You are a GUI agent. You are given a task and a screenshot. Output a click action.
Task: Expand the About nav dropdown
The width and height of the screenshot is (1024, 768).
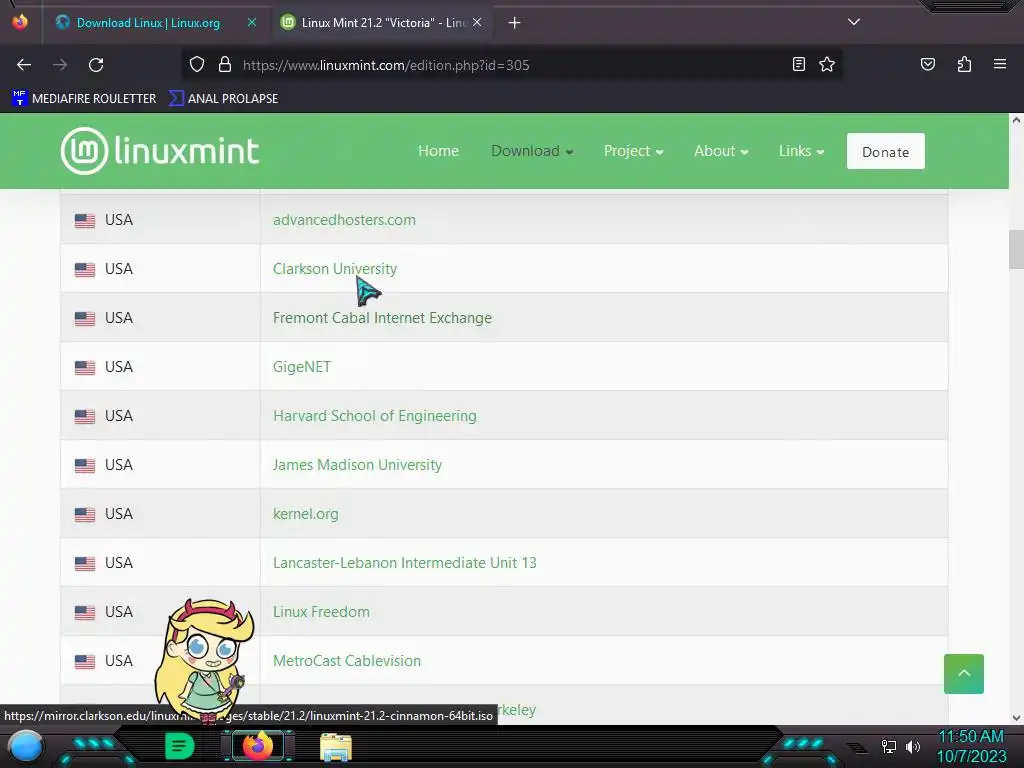click(x=721, y=151)
